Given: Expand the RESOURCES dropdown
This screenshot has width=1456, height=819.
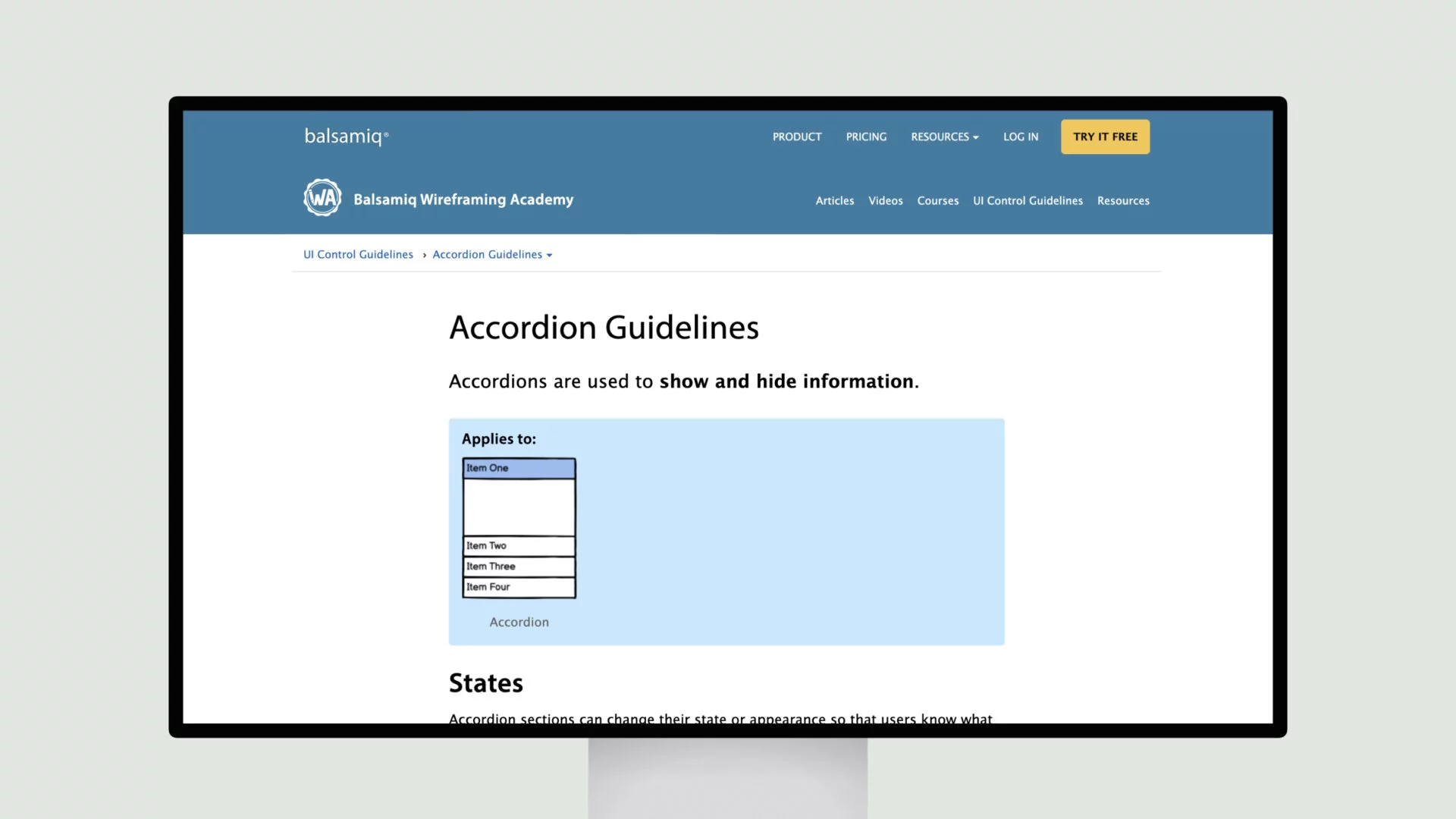Looking at the screenshot, I should pyautogui.click(x=945, y=137).
